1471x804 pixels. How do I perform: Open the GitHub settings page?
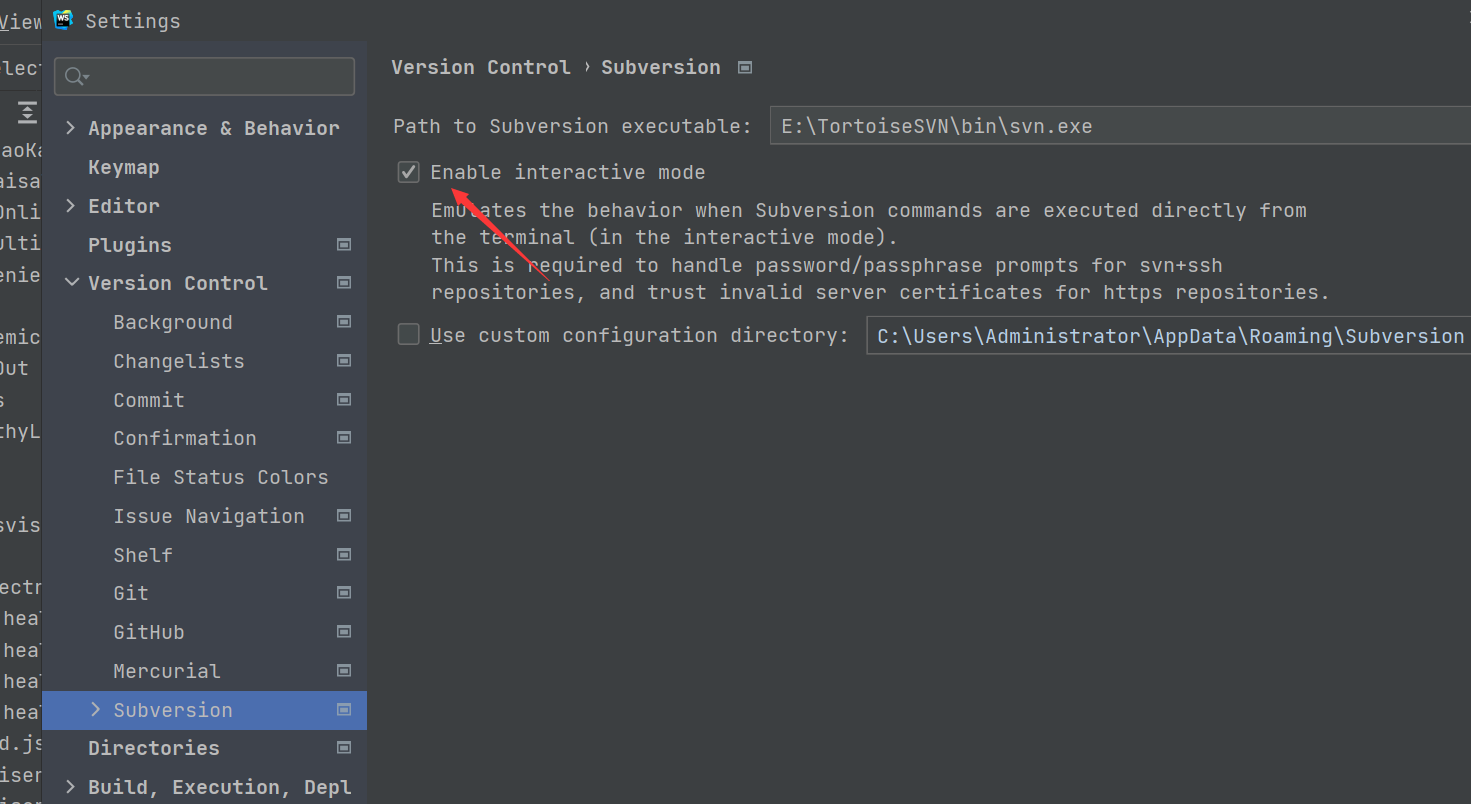click(149, 632)
